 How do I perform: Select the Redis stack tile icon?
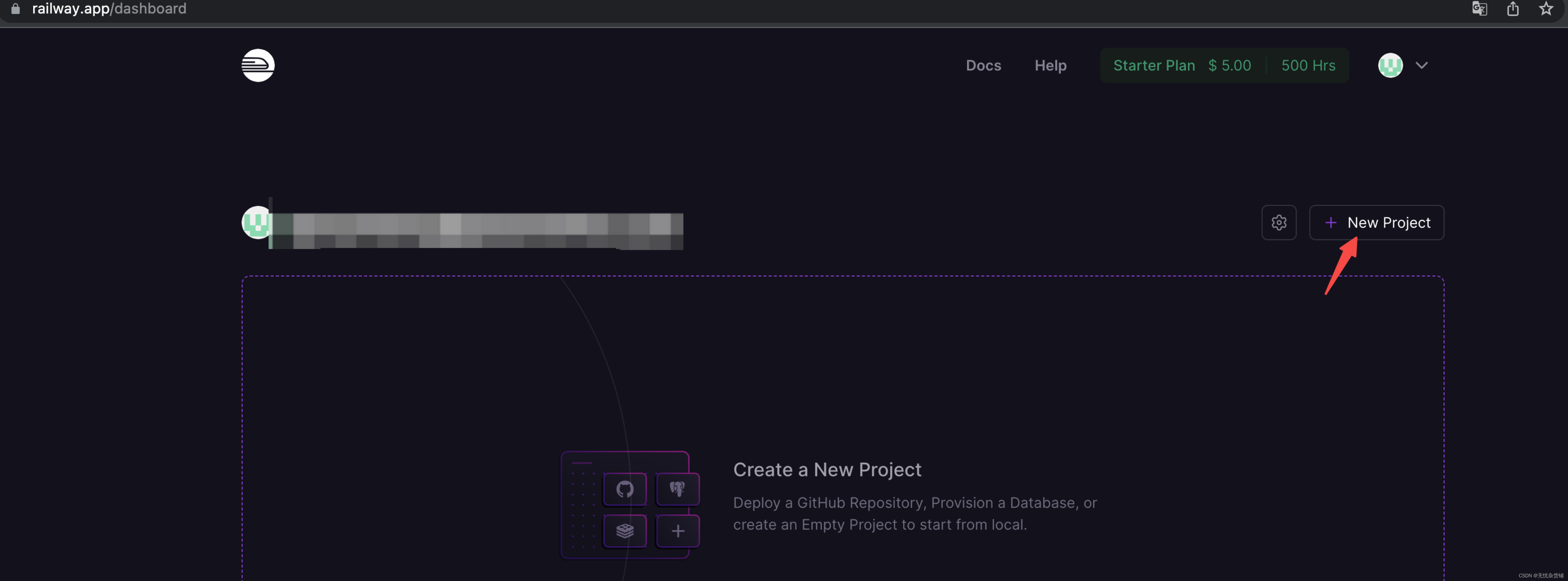pyautogui.click(x=625, y=531)
